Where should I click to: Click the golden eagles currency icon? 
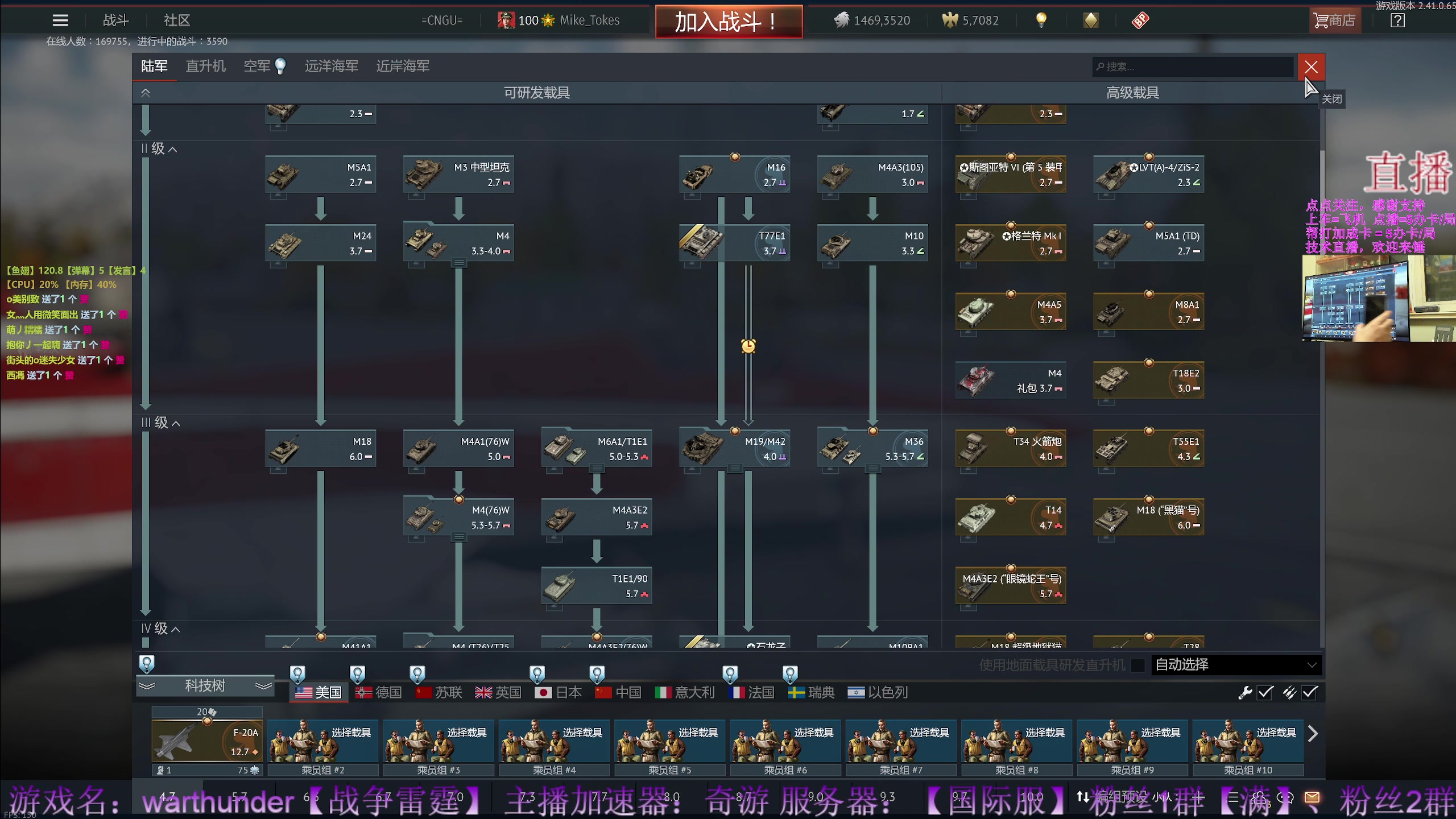950,20
